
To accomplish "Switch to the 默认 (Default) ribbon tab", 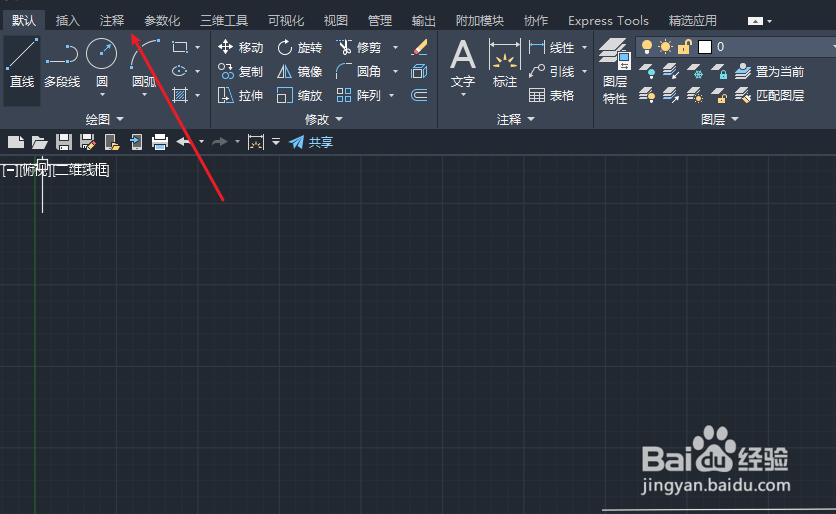I will pyautogui.click(x=24, y=21).
